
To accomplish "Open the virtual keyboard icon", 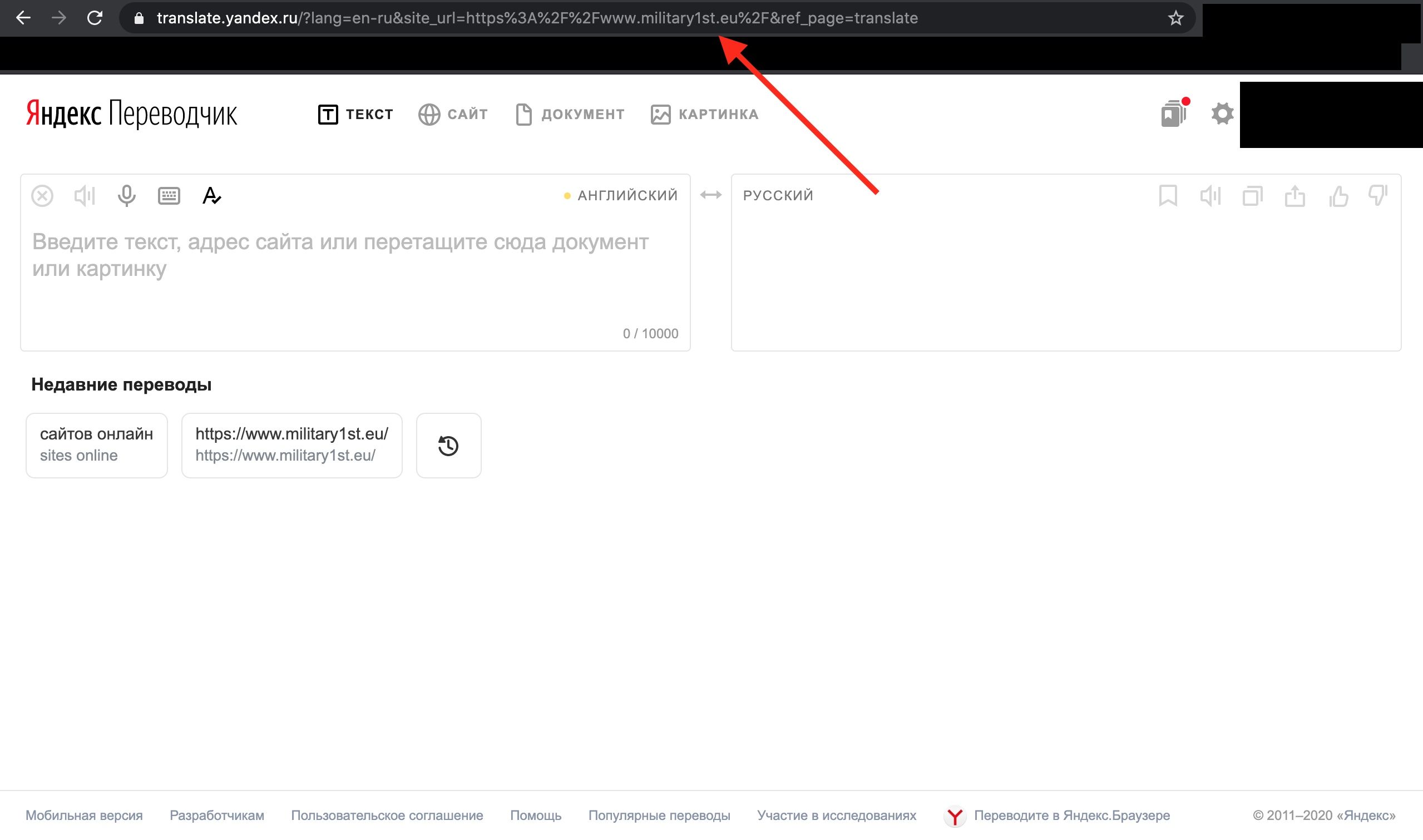I will [x=169, y=196].
